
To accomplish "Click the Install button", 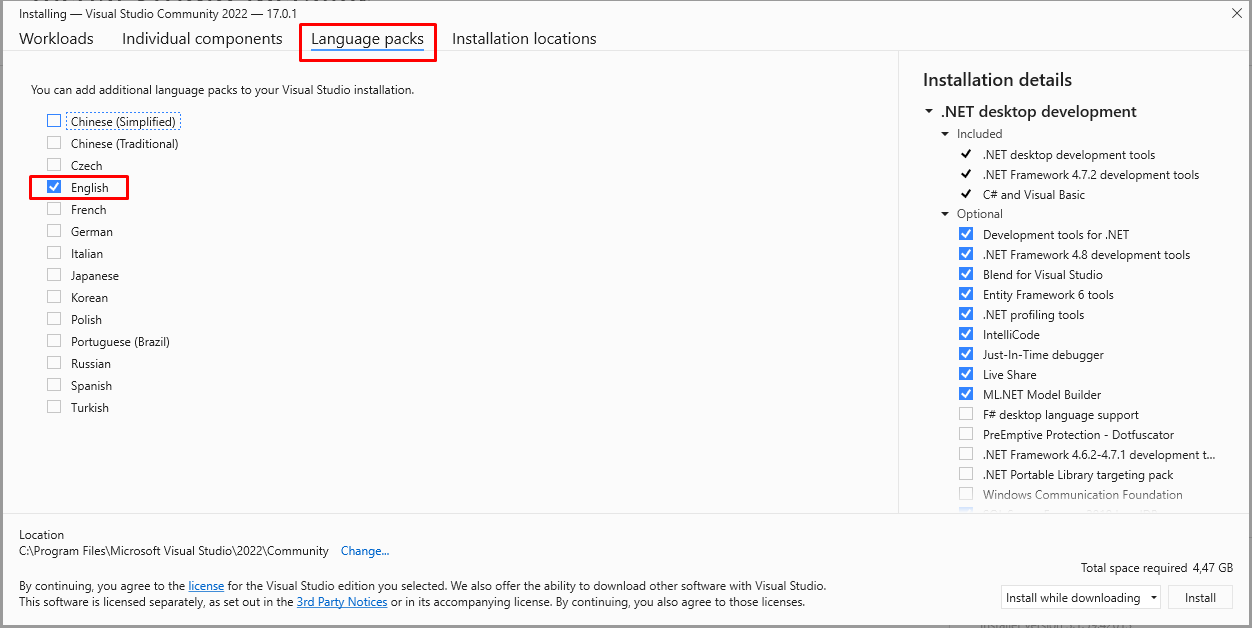I will [1200, 598].
